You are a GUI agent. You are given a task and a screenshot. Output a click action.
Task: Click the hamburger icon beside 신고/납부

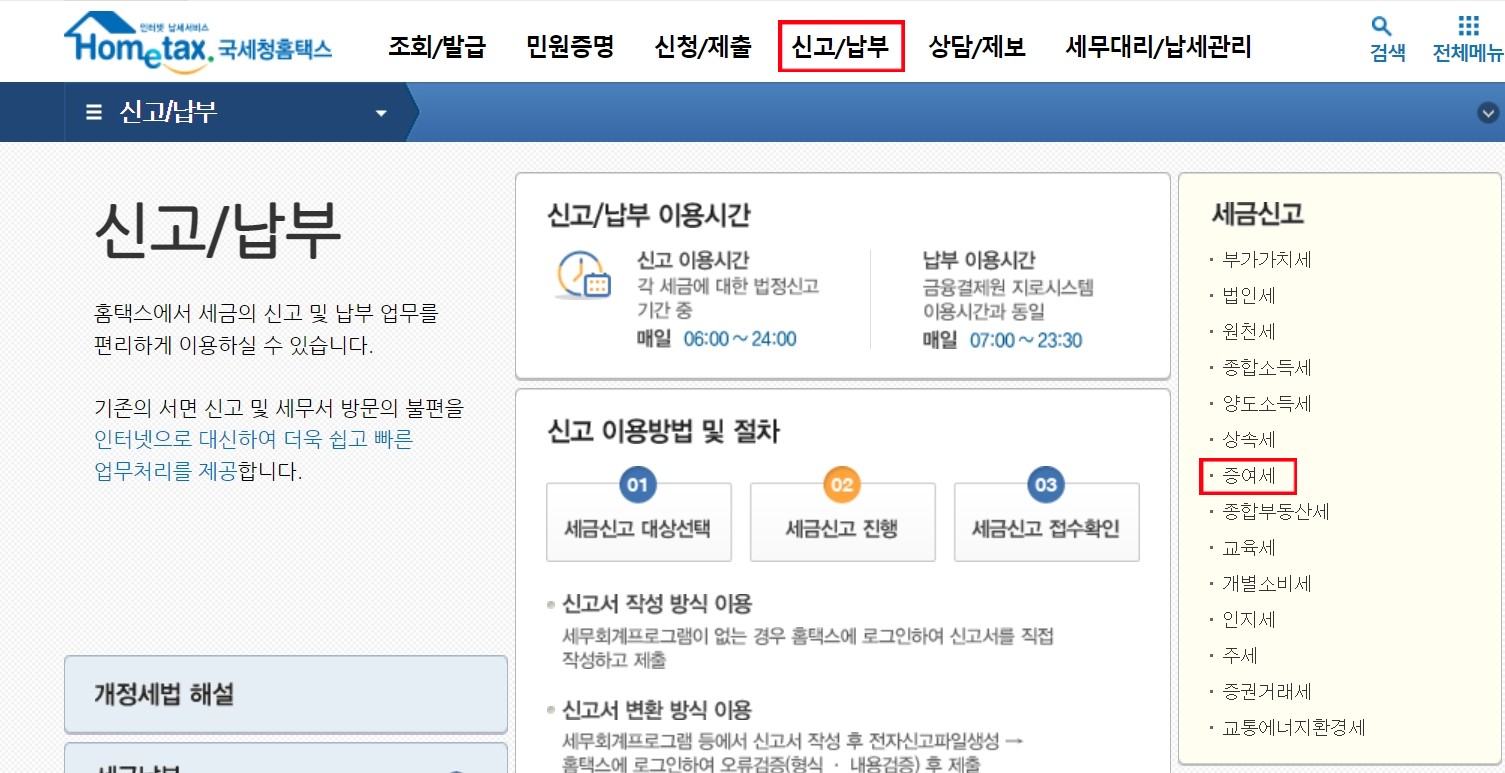click(94, 112)
